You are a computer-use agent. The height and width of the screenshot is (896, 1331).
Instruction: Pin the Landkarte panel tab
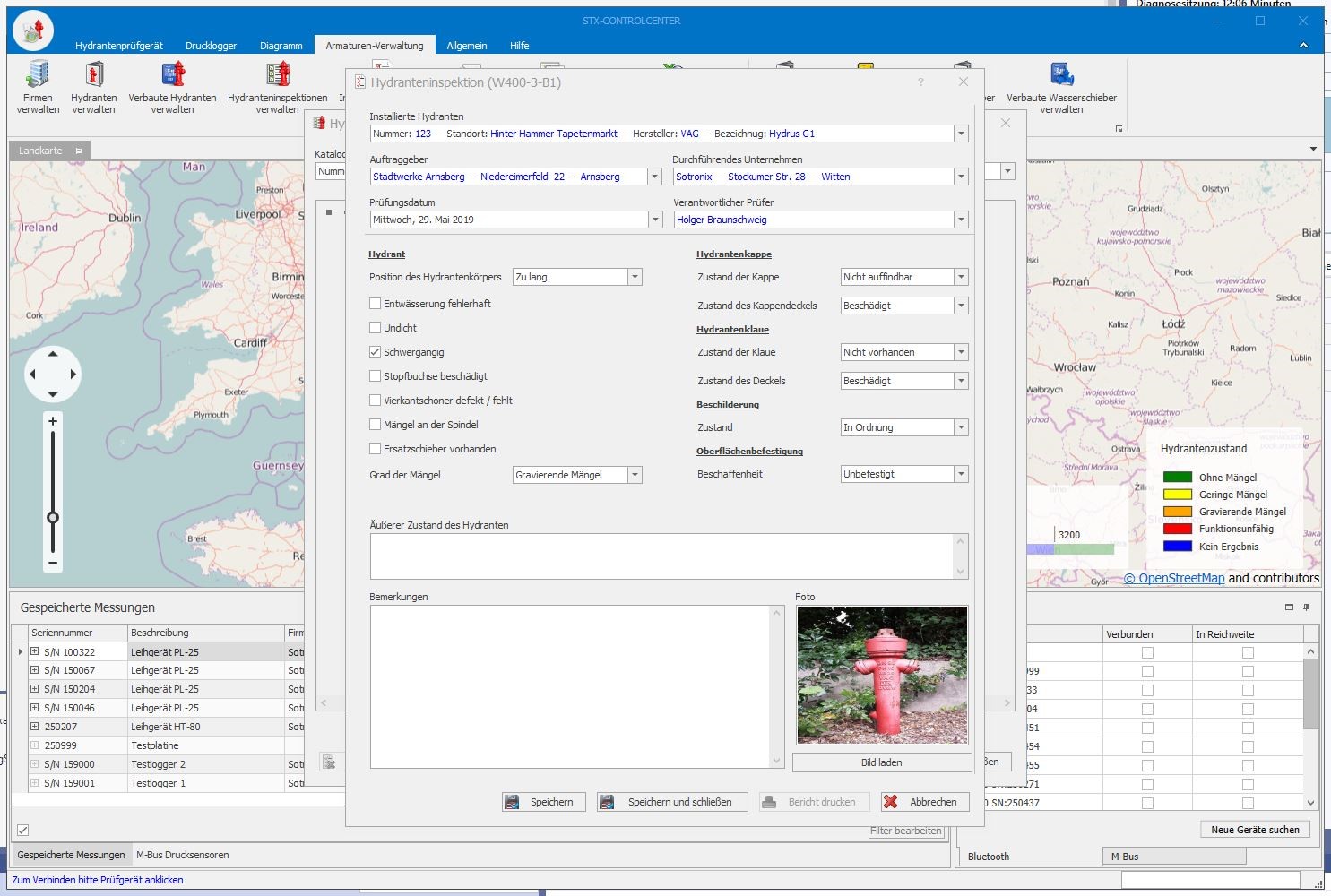point(78,151)
